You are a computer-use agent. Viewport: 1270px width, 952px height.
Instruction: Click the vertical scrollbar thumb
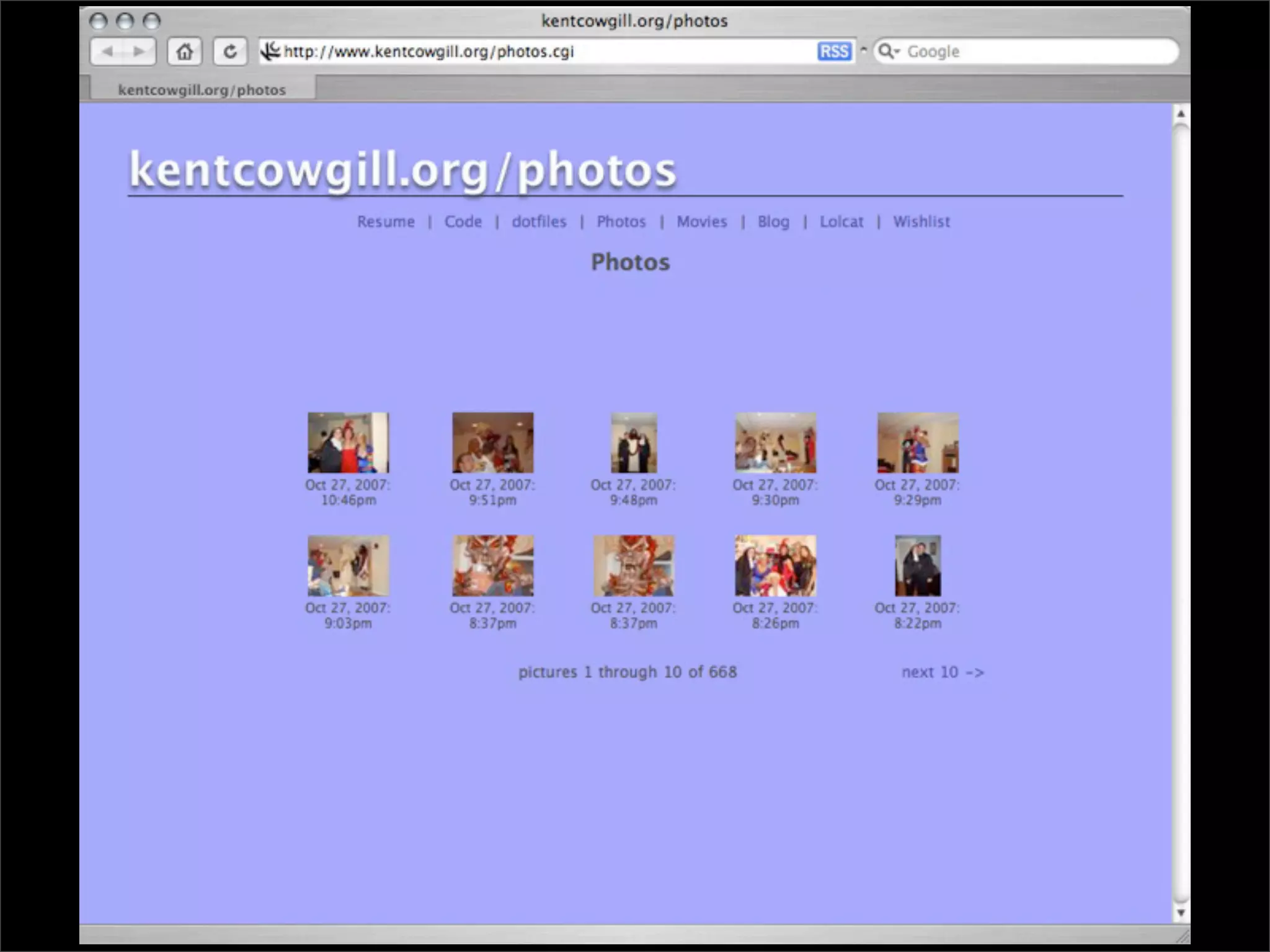(x=1181, y=513)
